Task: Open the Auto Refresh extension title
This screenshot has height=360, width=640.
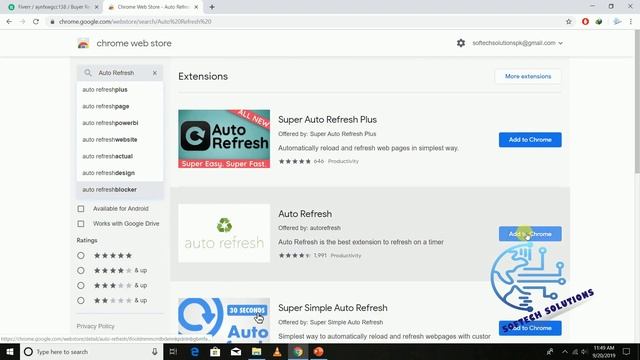Action: click(305, 214)
